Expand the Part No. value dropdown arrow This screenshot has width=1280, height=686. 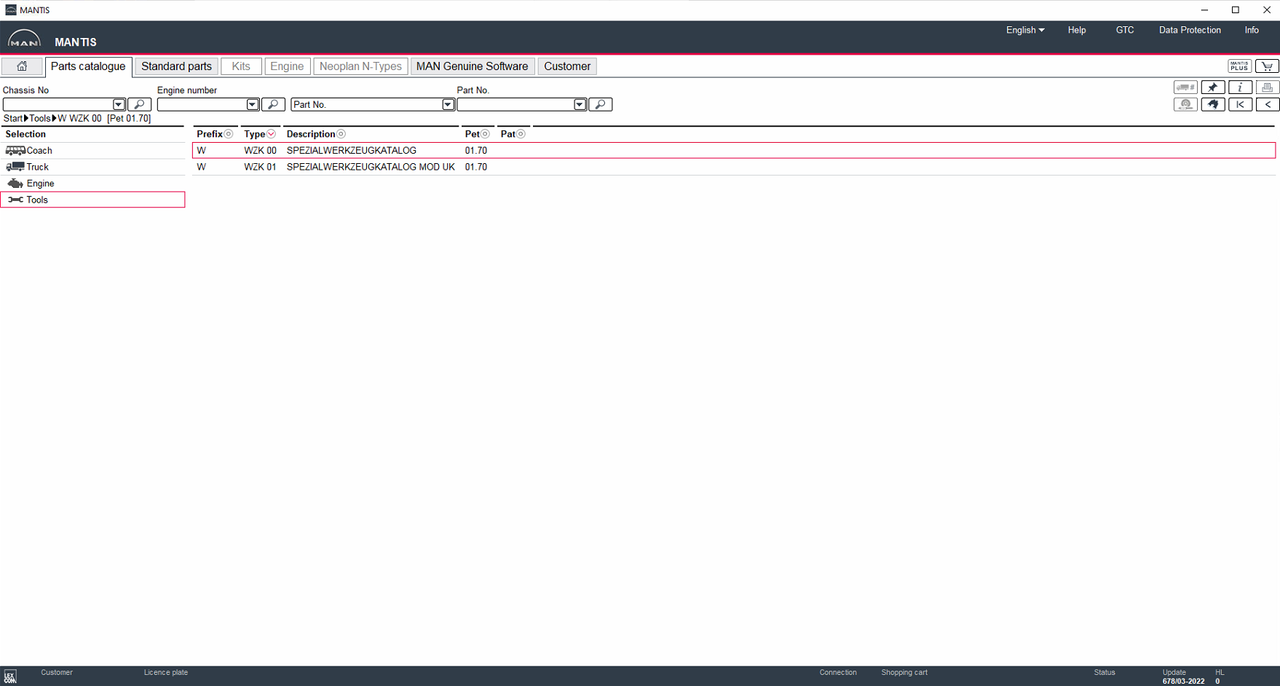[x=580, y=104]
